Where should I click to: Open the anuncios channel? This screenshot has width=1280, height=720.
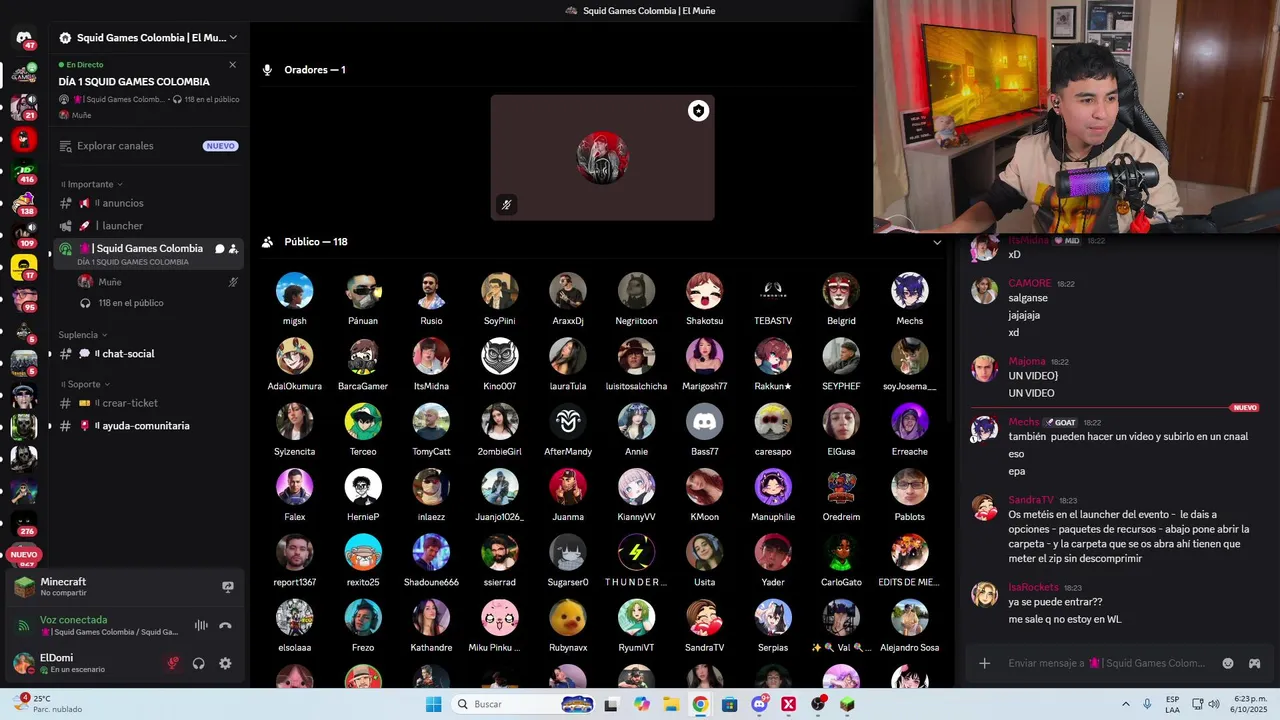[x=149, y=203]
